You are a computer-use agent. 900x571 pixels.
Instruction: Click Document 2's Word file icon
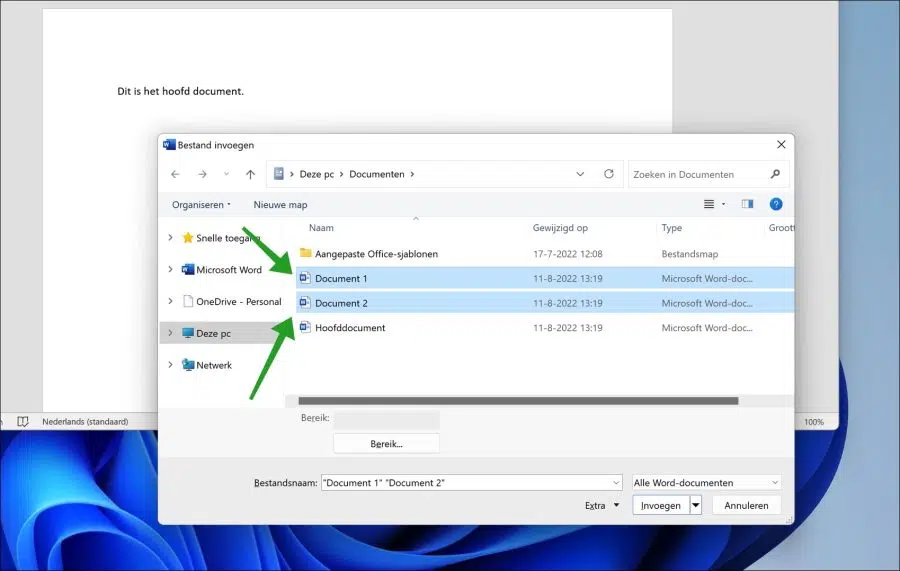click(305, 302)
